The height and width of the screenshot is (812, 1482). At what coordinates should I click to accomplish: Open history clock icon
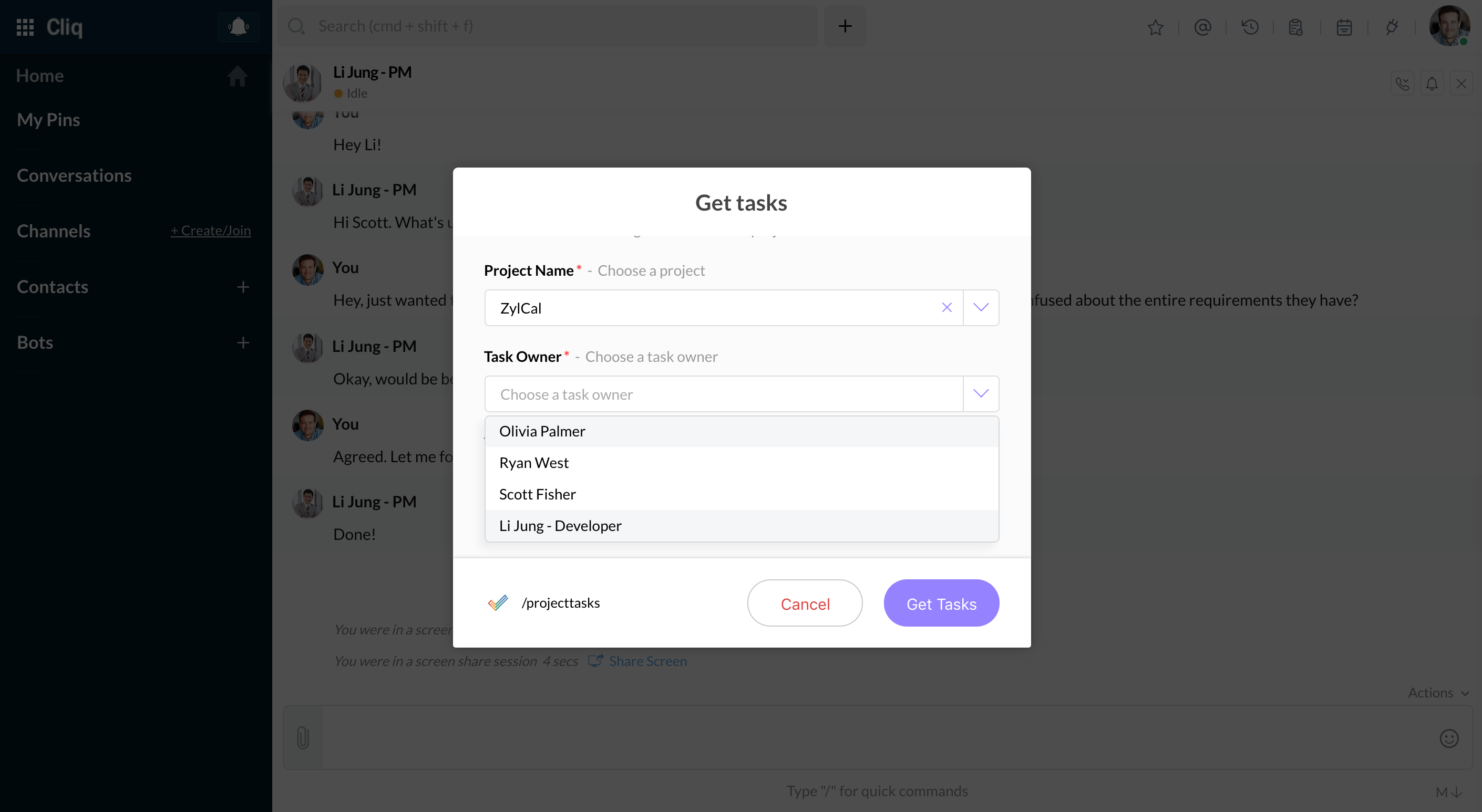coord(1250,27)
